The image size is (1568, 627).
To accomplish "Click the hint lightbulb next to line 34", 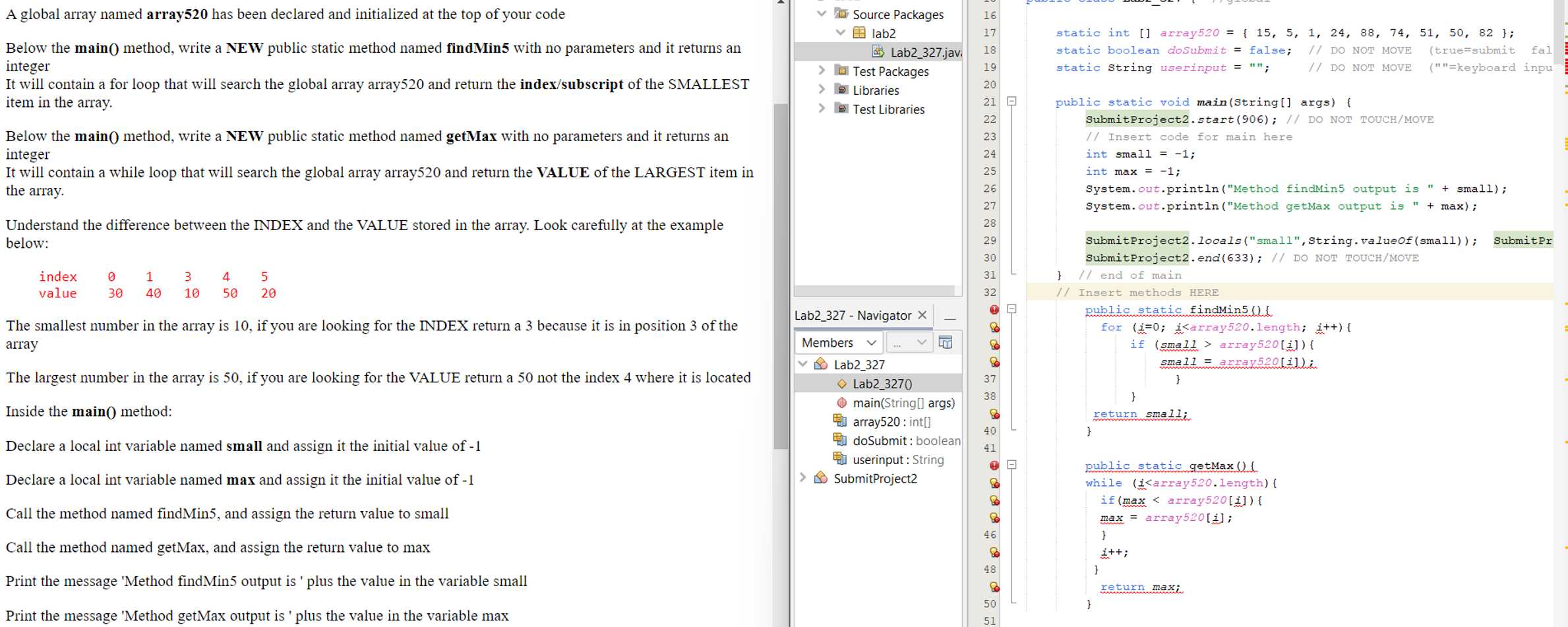I will (994, 327).
